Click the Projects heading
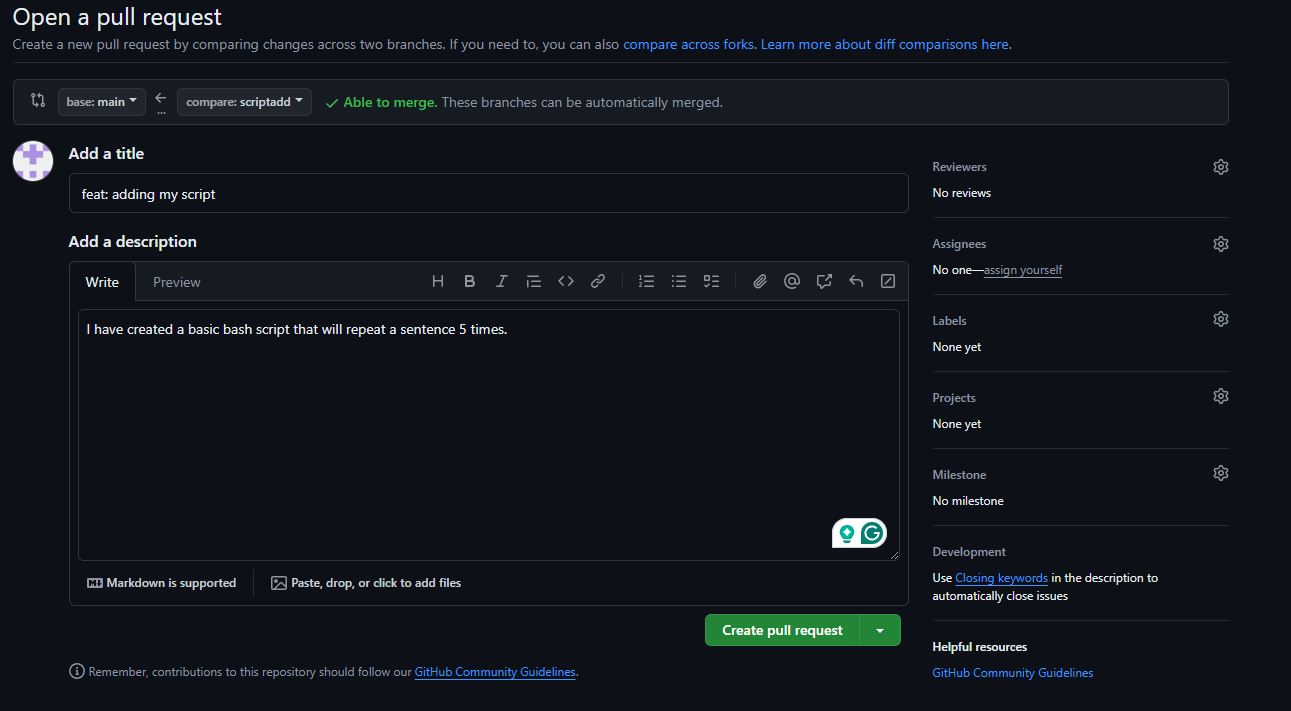Viewport: 1291px width, 711px height. click(954, 398)
